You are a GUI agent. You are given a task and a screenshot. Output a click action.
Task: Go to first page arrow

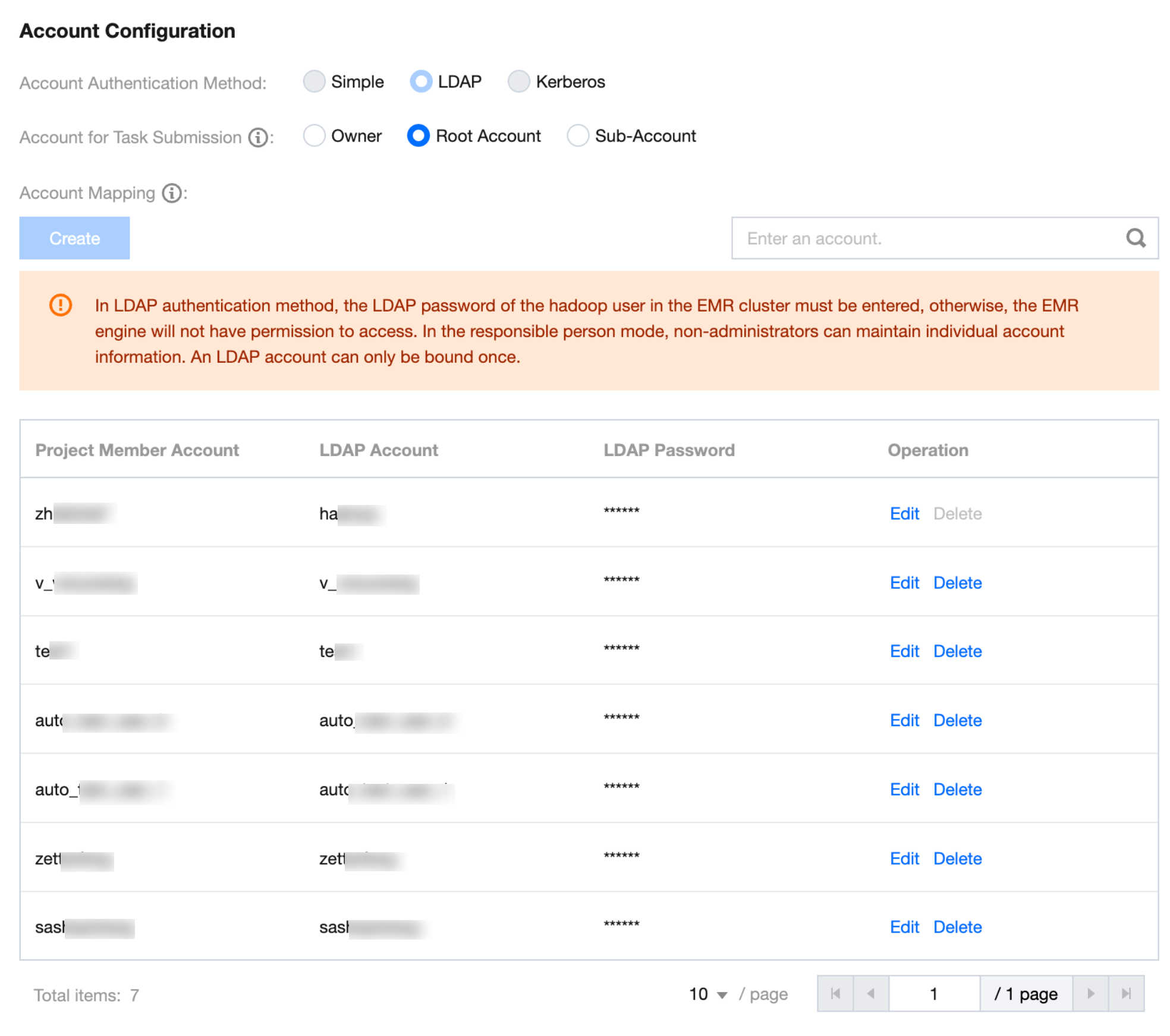[x=835, y=993]
